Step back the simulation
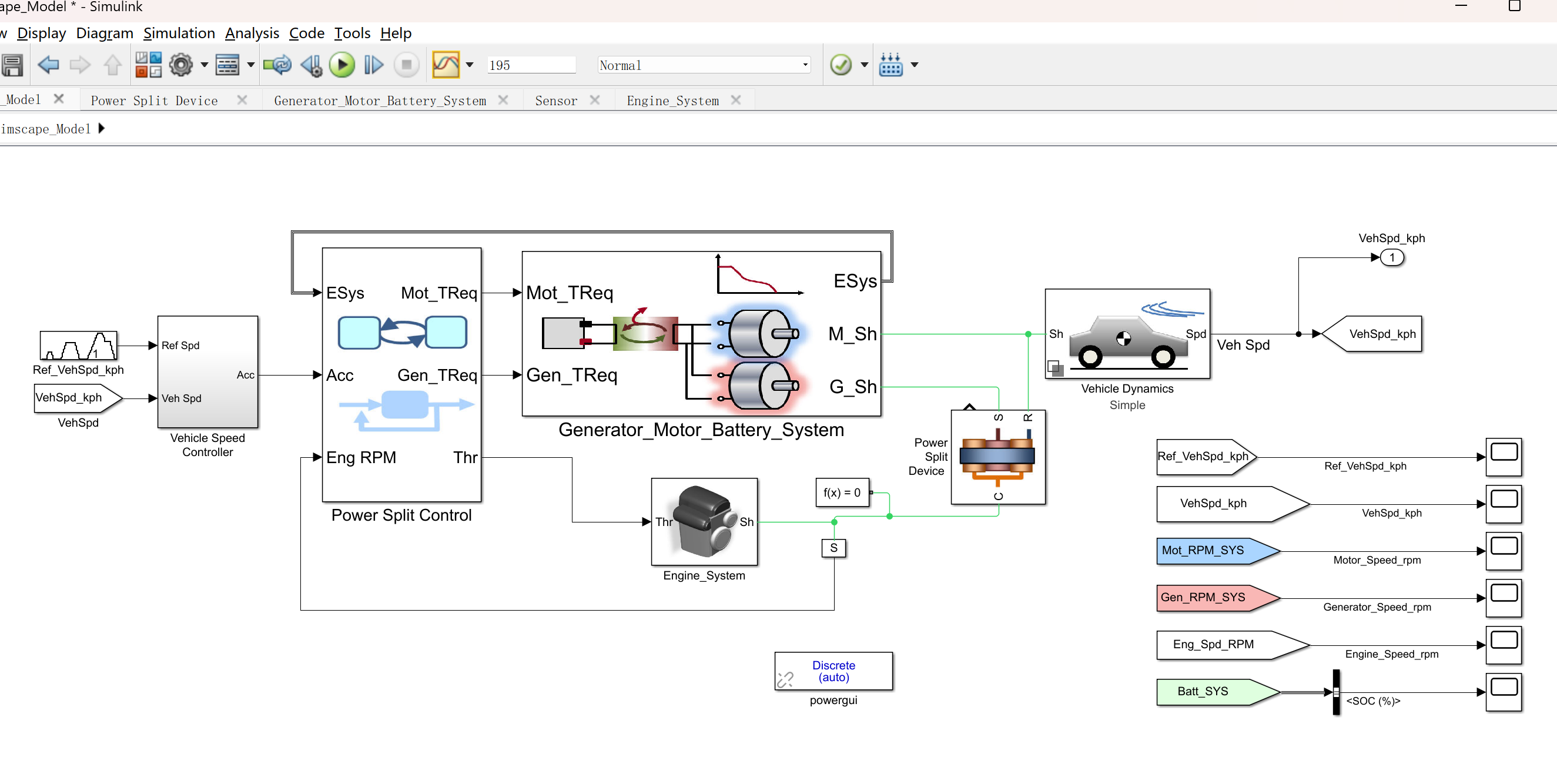The height and width of the screenshot is (784, 1557). pos(311,65)
